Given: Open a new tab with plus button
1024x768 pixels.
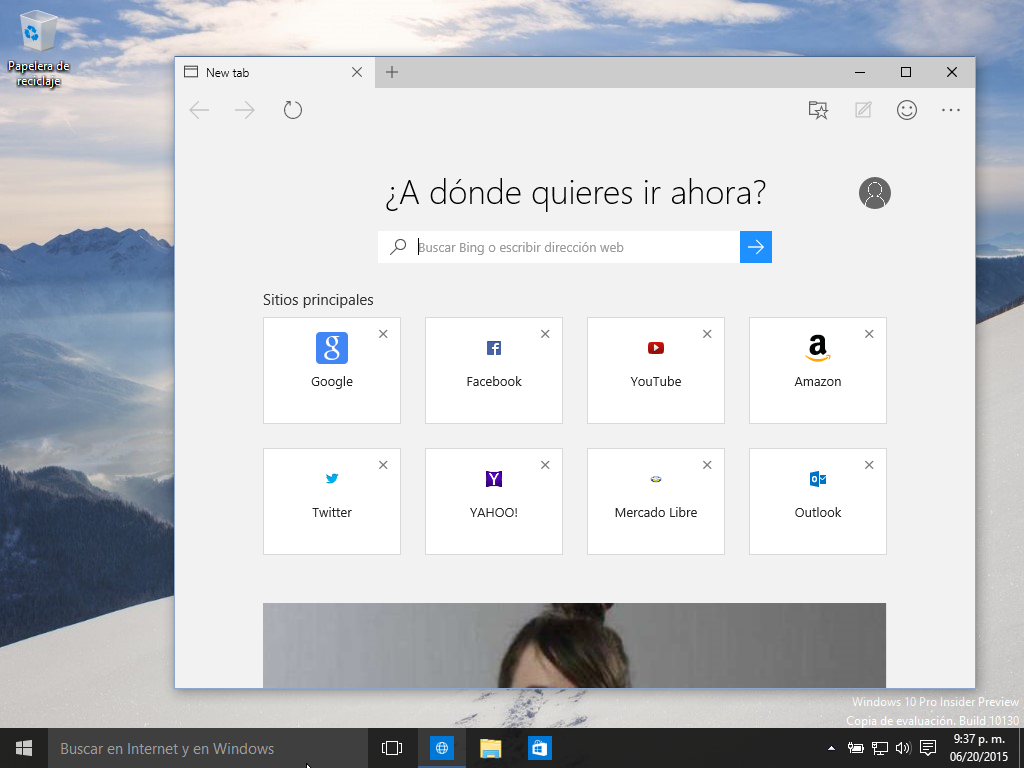Looking at the screenshot, I should pyautogui.click(x=392, y=72).
